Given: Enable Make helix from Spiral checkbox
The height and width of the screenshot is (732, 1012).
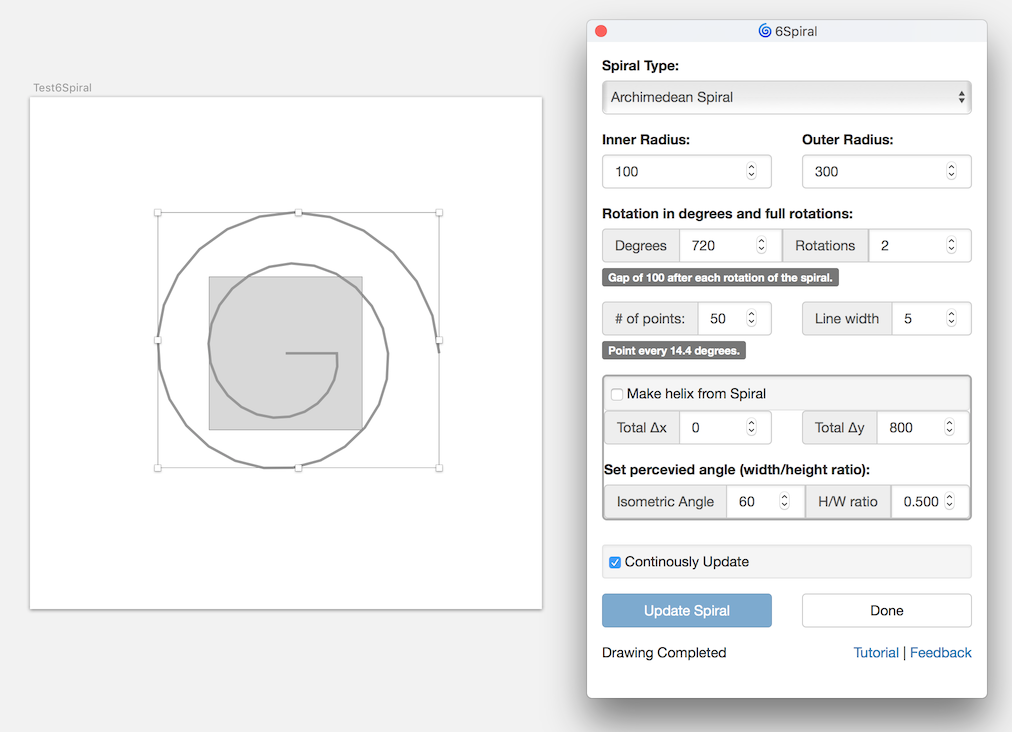Looking at the screenshot, I should pos(617,394).
